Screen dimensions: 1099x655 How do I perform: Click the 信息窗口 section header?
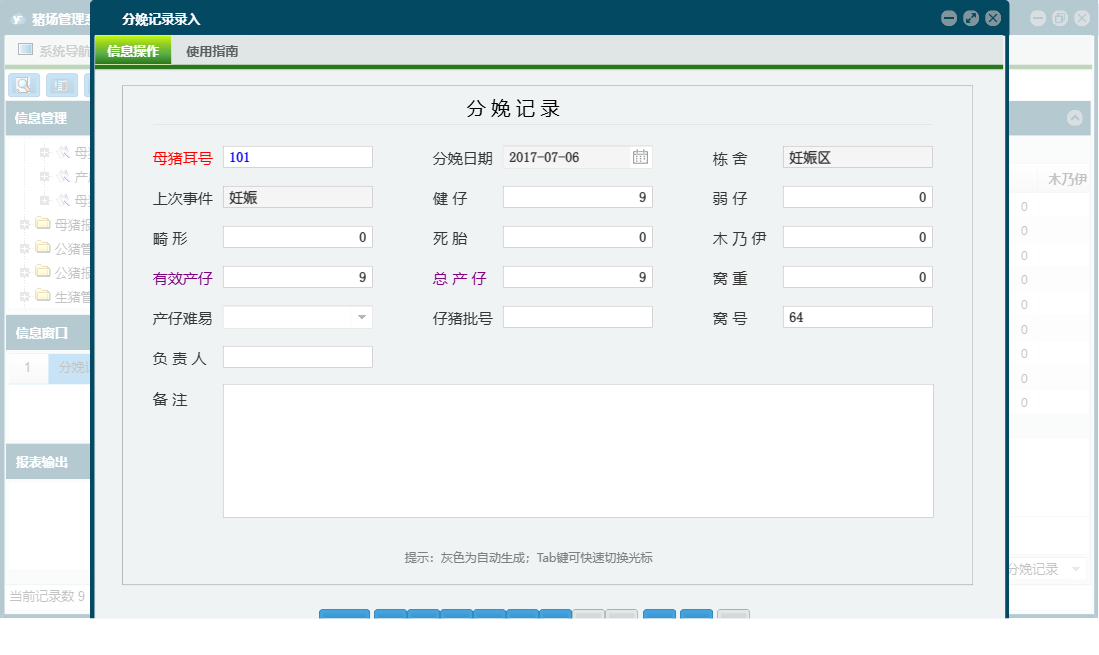click(x=40, y=332)
